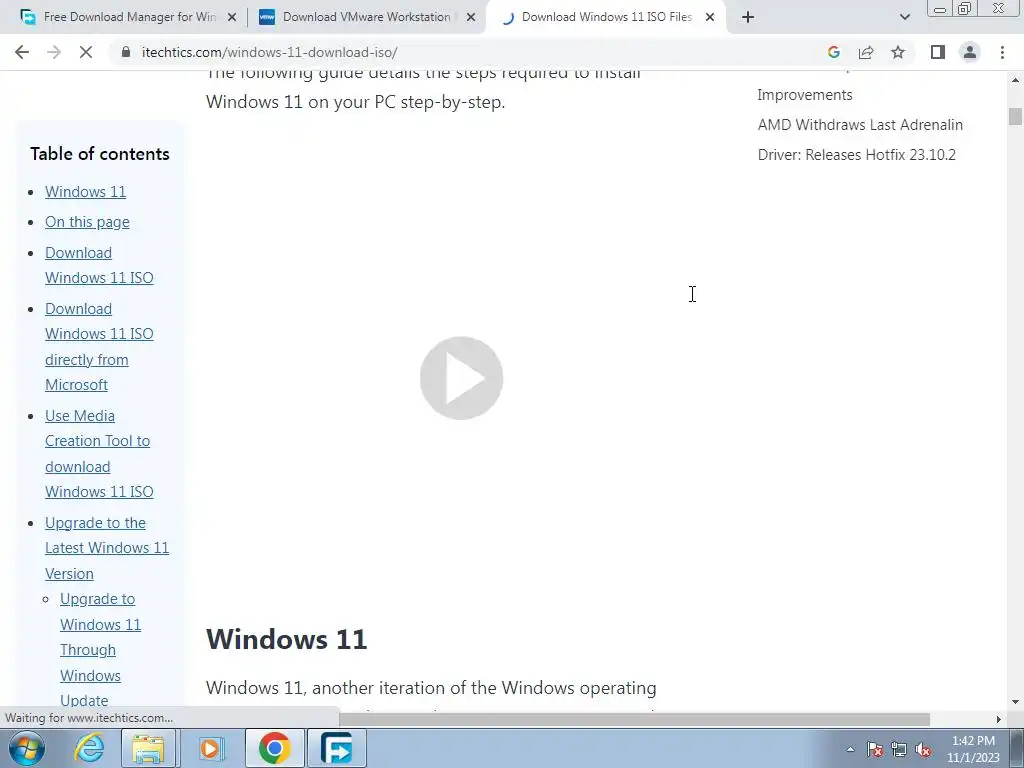The height and width of the screenshot is (768, 1024).
Task: Click the Improvements sidebar link
Action: coord(805,95)
